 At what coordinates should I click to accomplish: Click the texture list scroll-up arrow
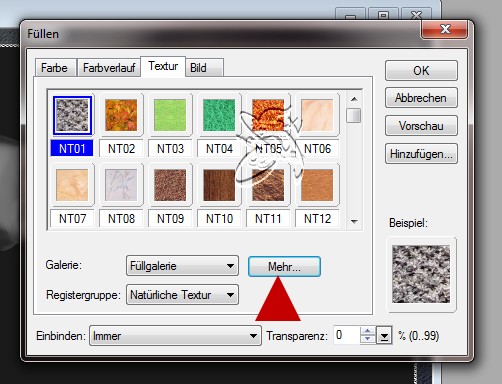(x=354, y=99)
